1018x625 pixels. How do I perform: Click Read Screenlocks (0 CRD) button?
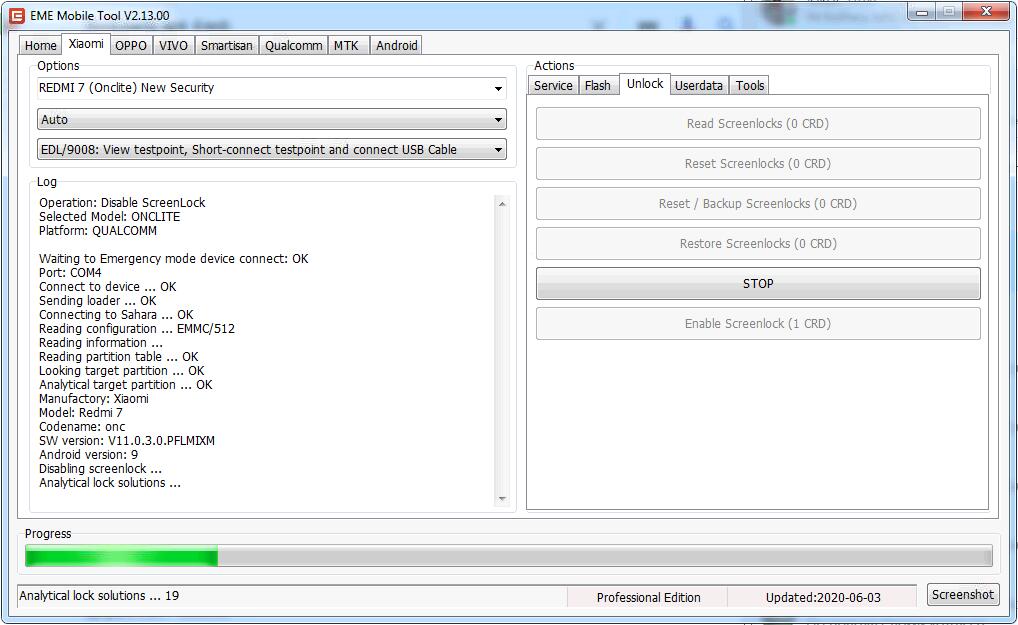[758, 123]
